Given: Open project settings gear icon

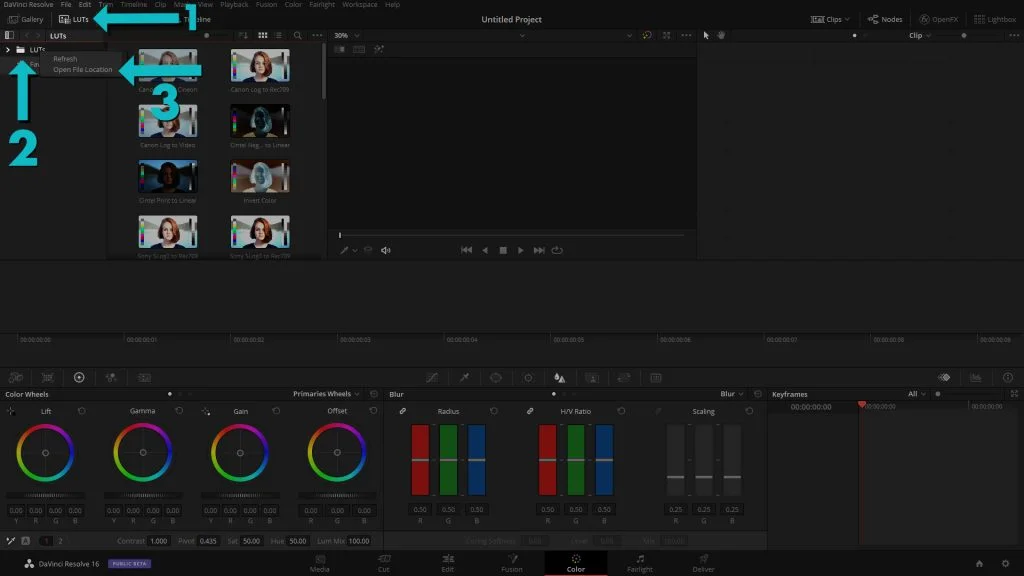Looking at the screenshot, I should [1005, 564].
